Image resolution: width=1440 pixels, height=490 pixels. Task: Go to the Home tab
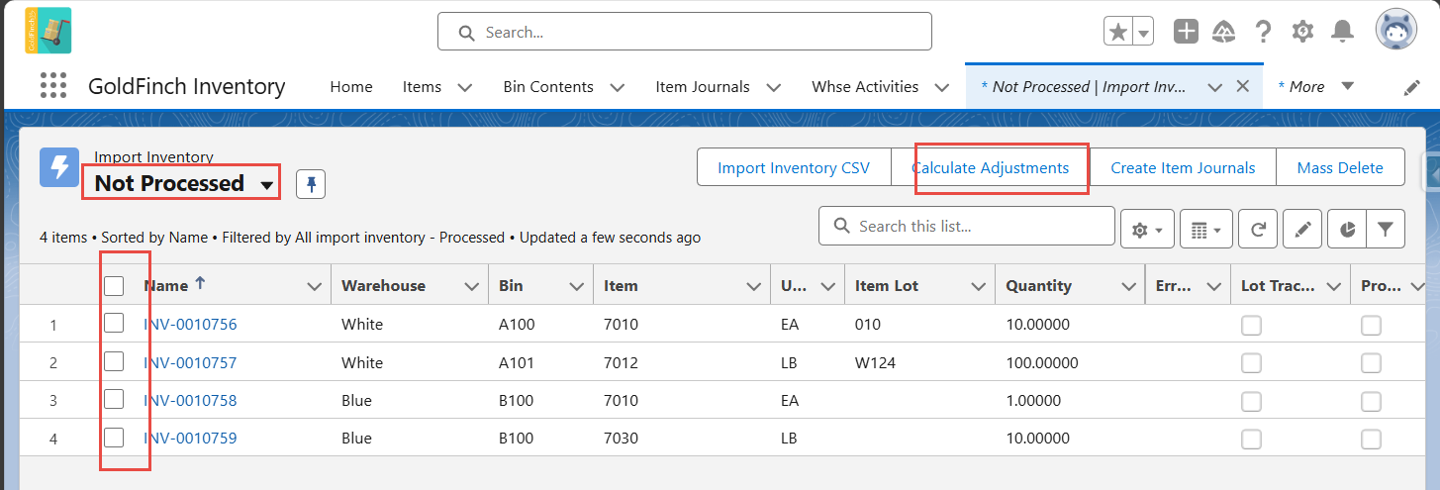click(351, 87)
